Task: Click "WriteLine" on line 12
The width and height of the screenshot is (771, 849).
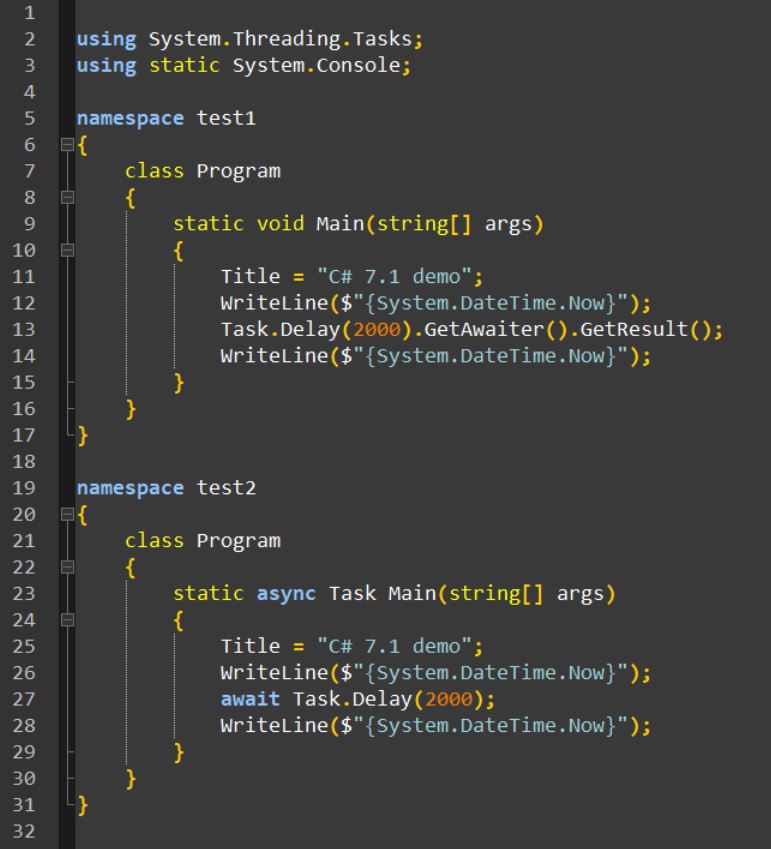Action: [x=275, y=303]
